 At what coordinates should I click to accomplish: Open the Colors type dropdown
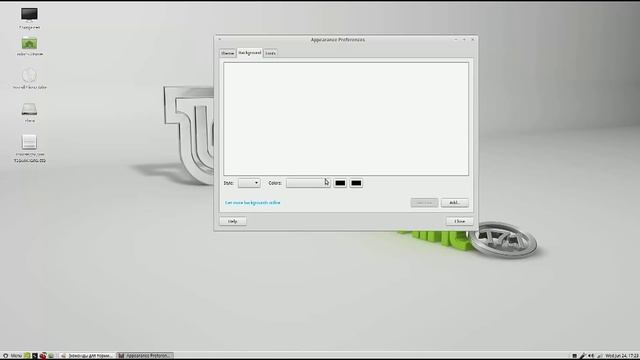(x=308, y=183)
